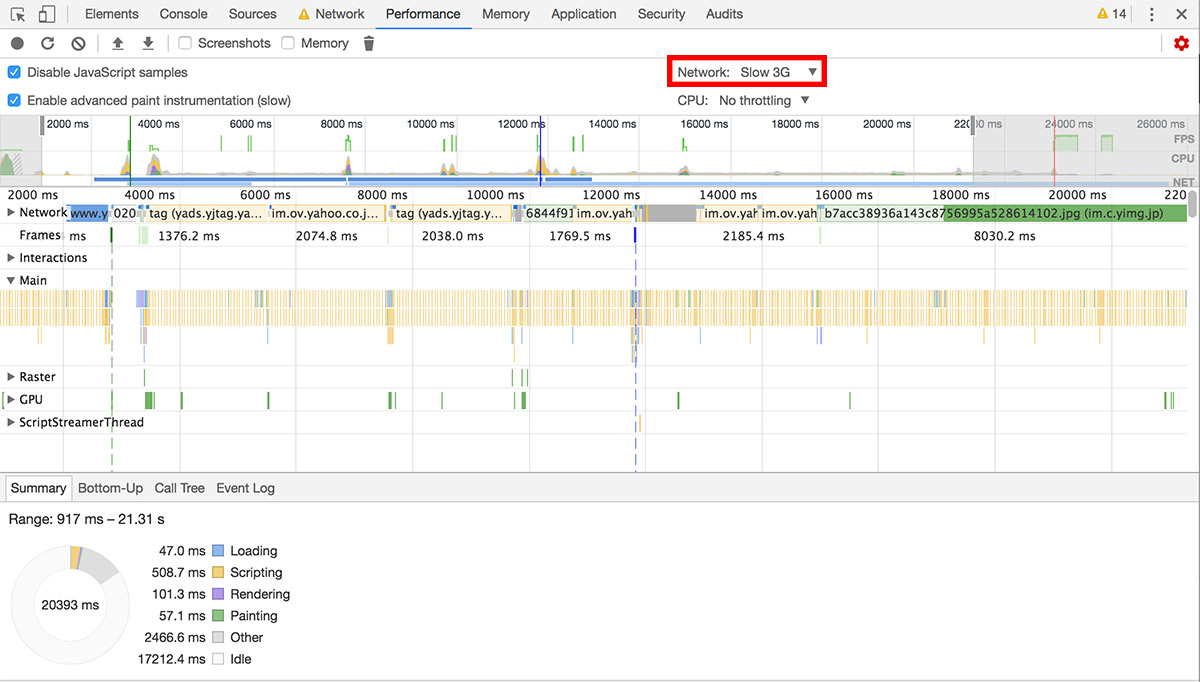Image resolution: width=1200 pixels, height=682 pixels.
Task: Click the reload and profile icon
Action: pyautogui.click(x=47, y=43)
